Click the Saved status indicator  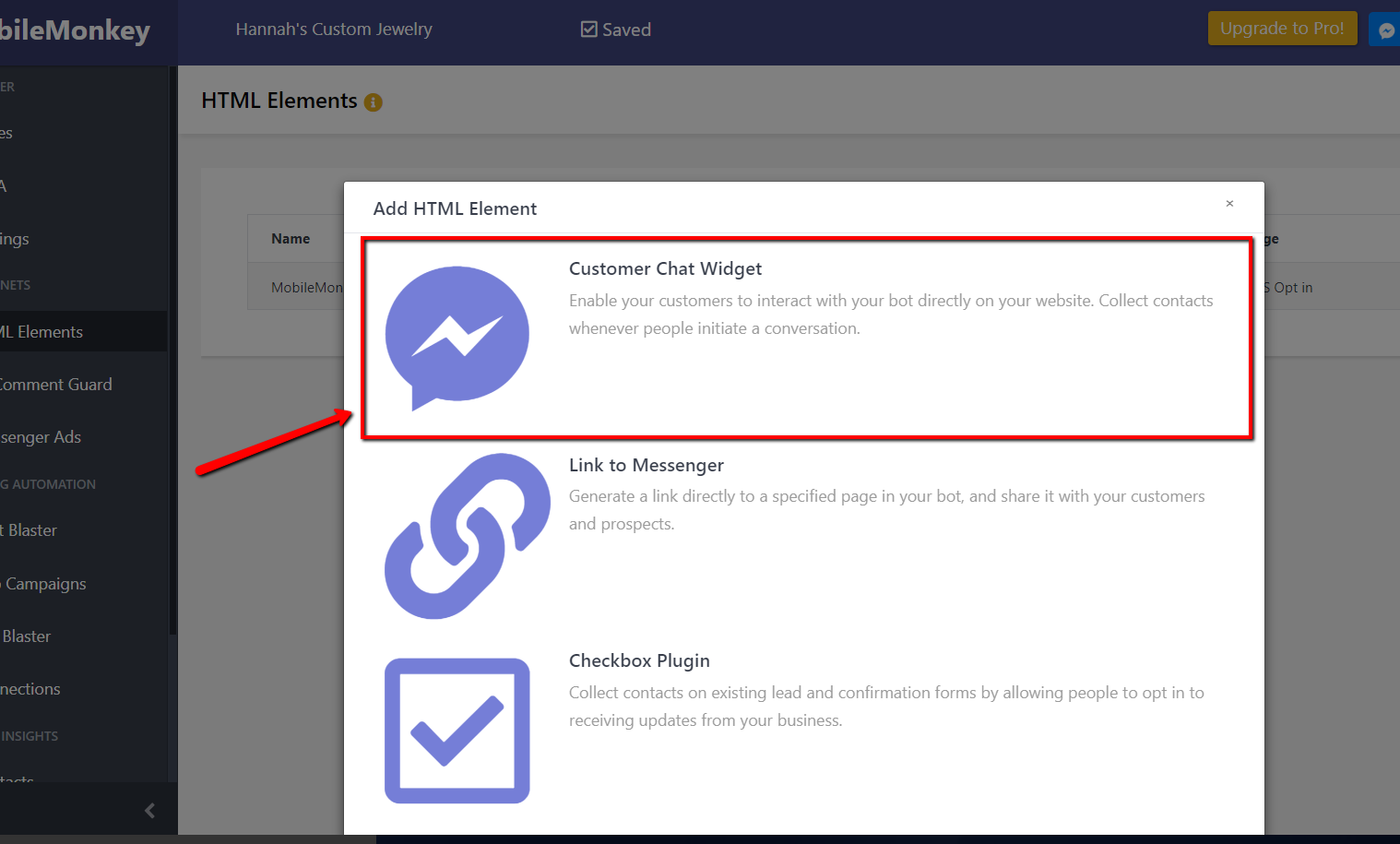pyautogui.click(x=616, y=30)
